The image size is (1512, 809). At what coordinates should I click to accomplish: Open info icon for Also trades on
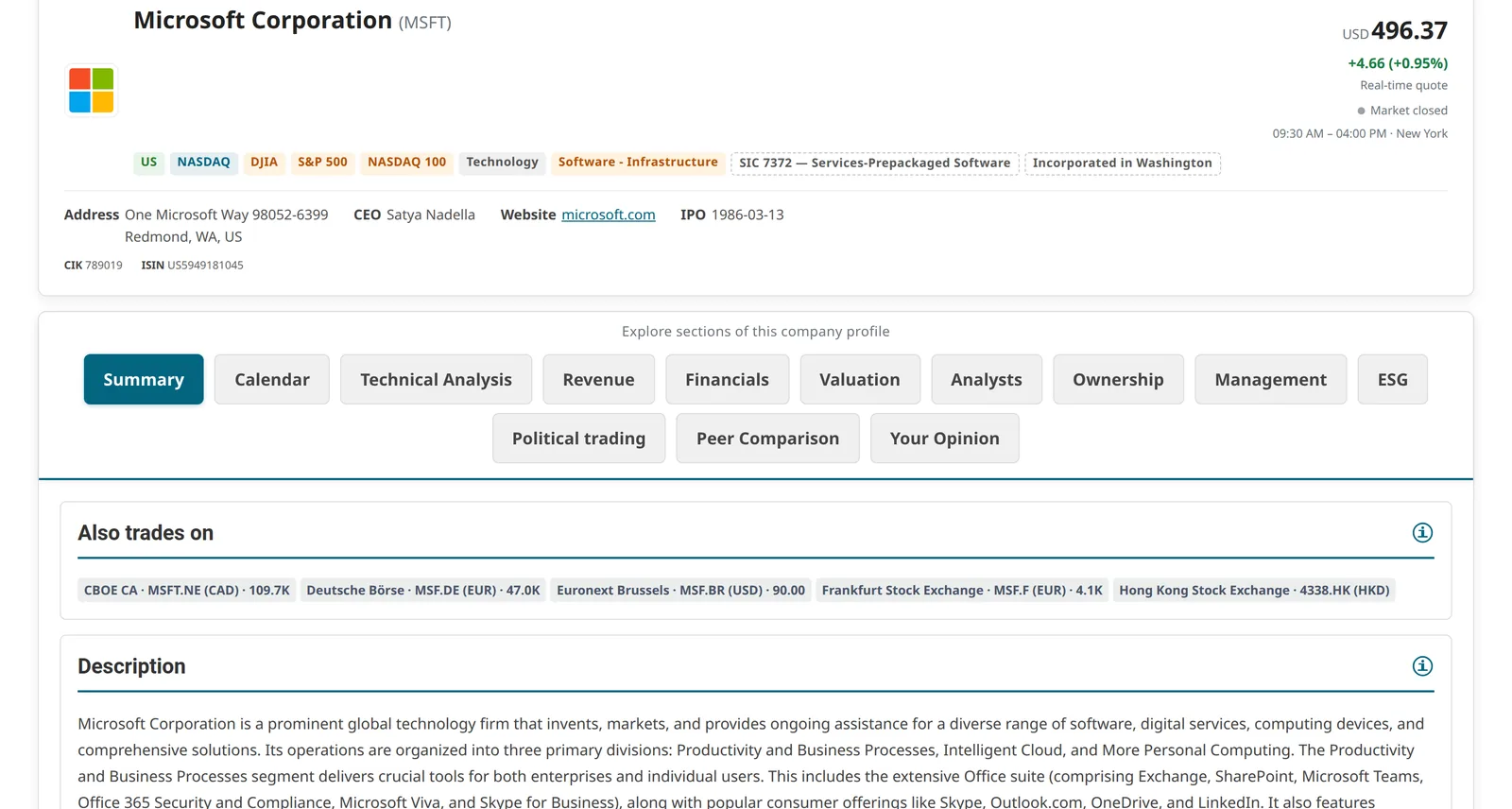[1422, 533]
